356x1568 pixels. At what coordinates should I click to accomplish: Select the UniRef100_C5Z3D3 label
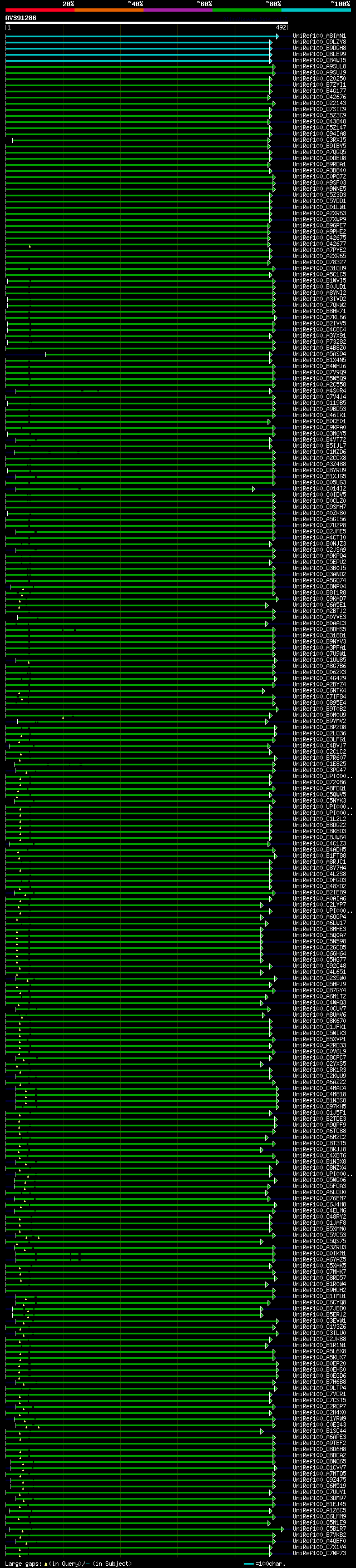(319, 195)
